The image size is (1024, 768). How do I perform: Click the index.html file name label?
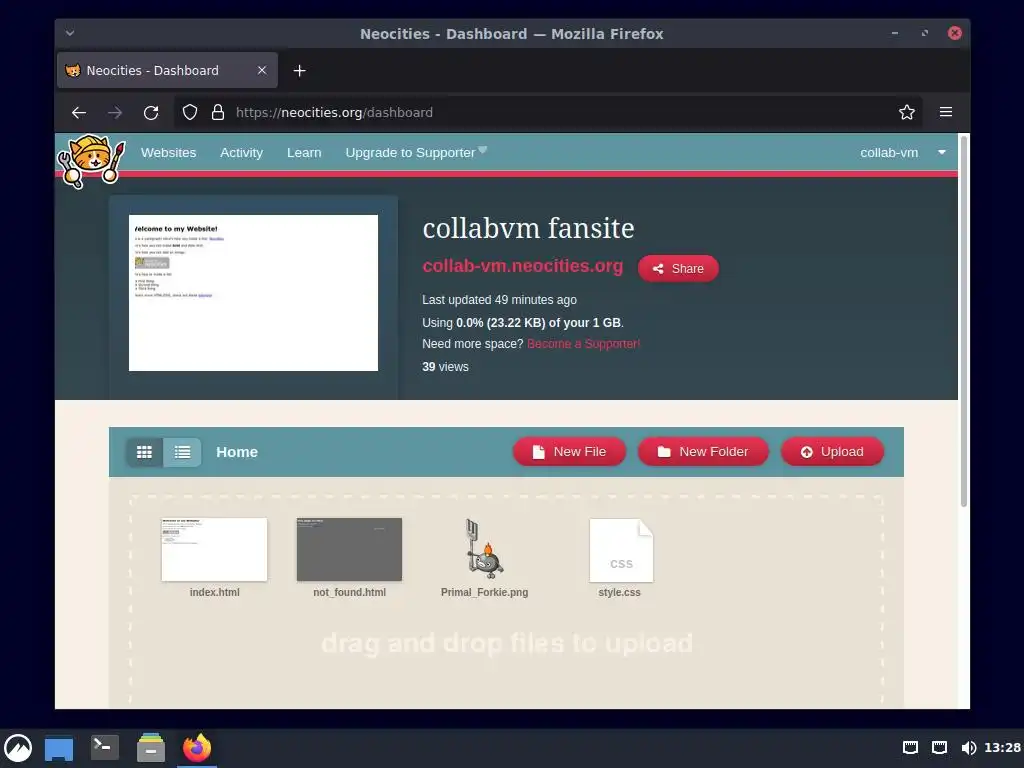[214, 592]
